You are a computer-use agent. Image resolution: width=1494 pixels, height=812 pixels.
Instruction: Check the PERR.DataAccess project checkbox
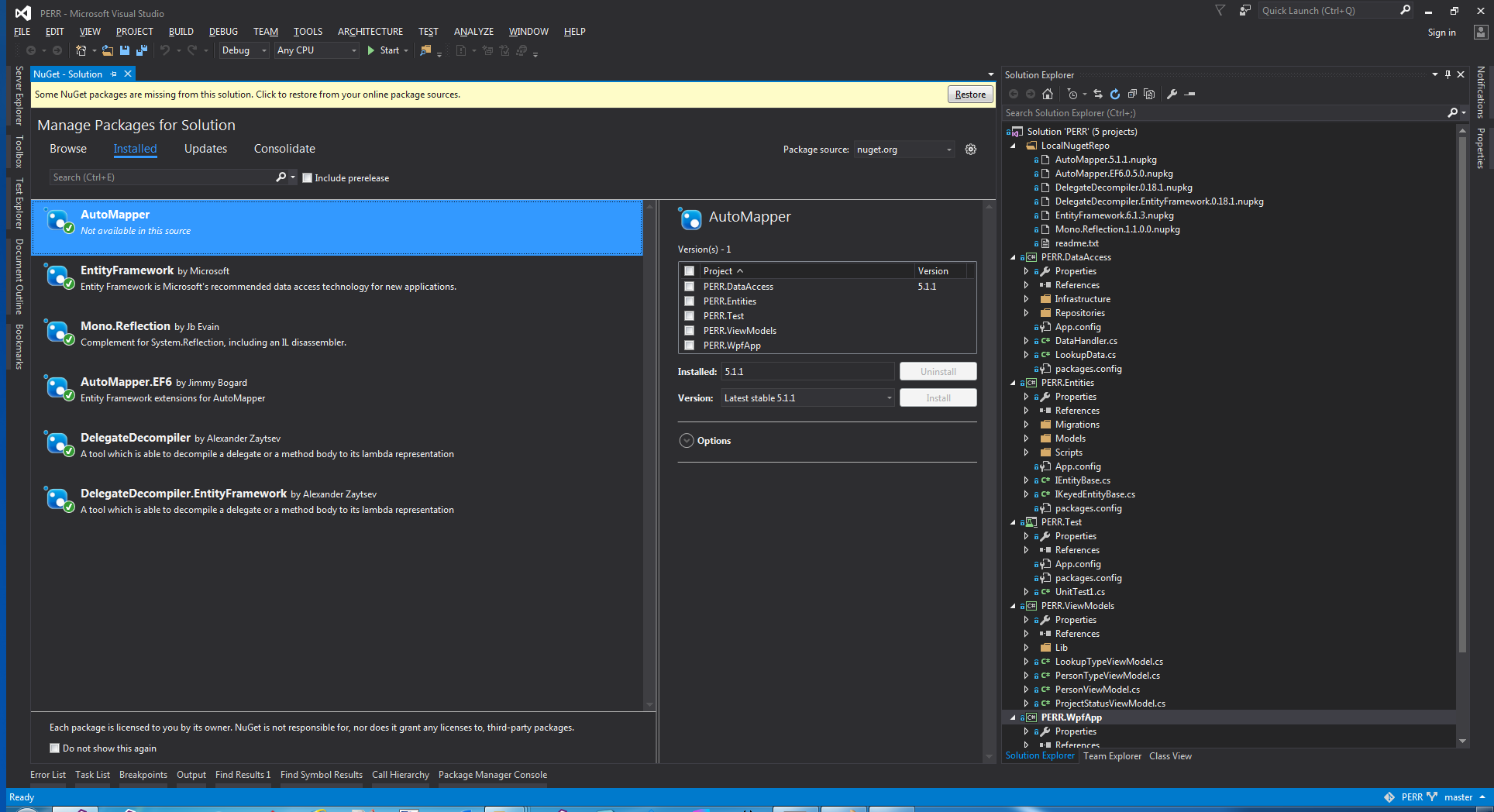click(x=689, y=287)
